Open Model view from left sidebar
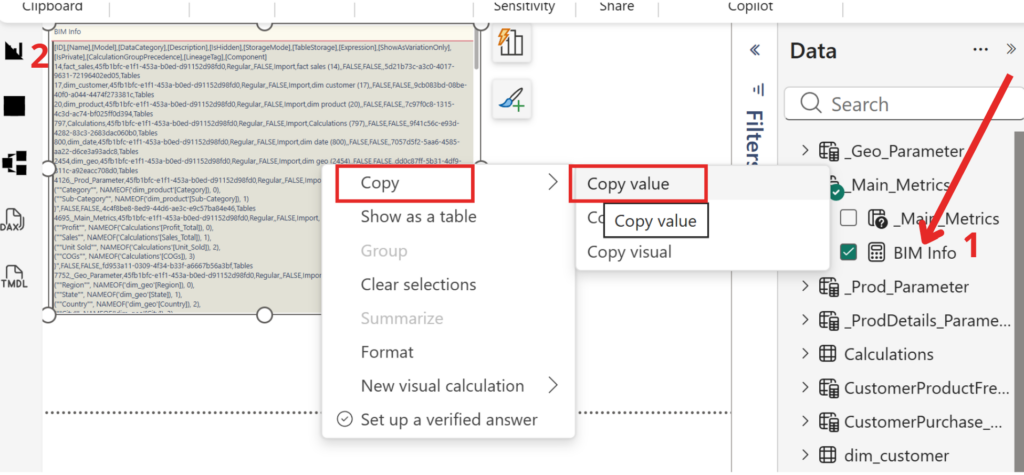Screen dimensions: 1024x475 tap(14, 163)
